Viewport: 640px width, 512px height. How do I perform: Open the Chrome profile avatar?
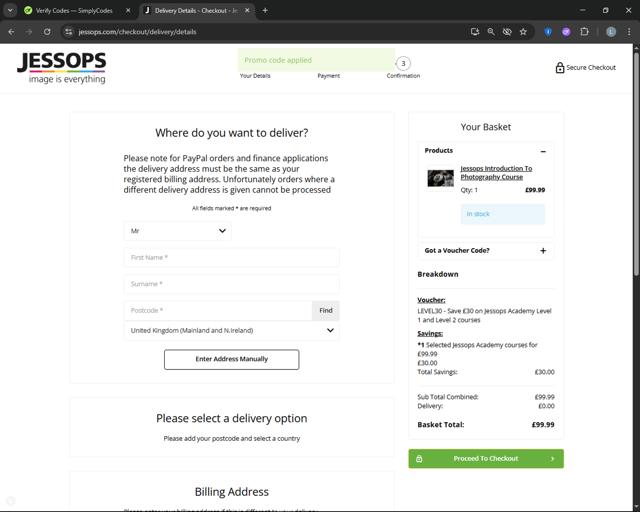pyautogui.click(x=611, y=32)
